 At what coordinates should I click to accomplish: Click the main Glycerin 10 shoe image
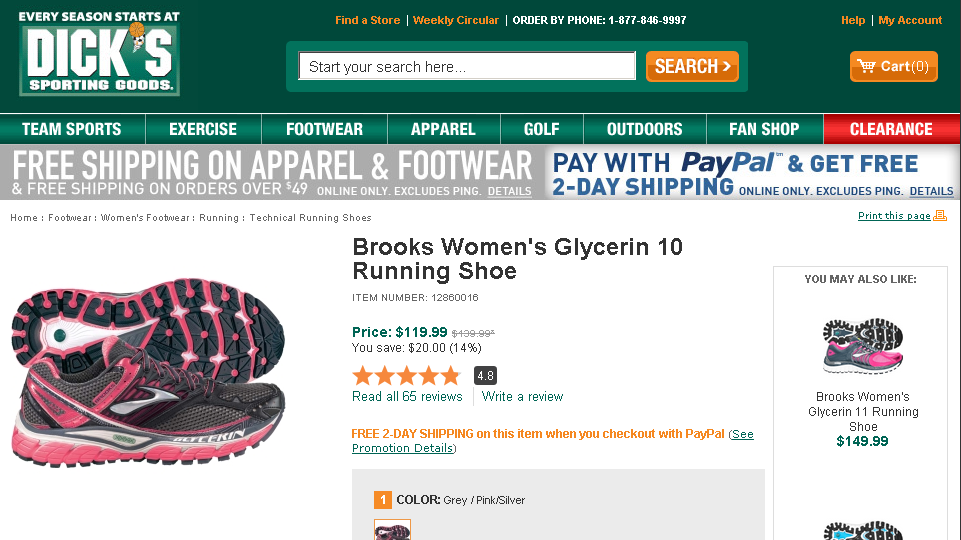click(x=148, y=372)
